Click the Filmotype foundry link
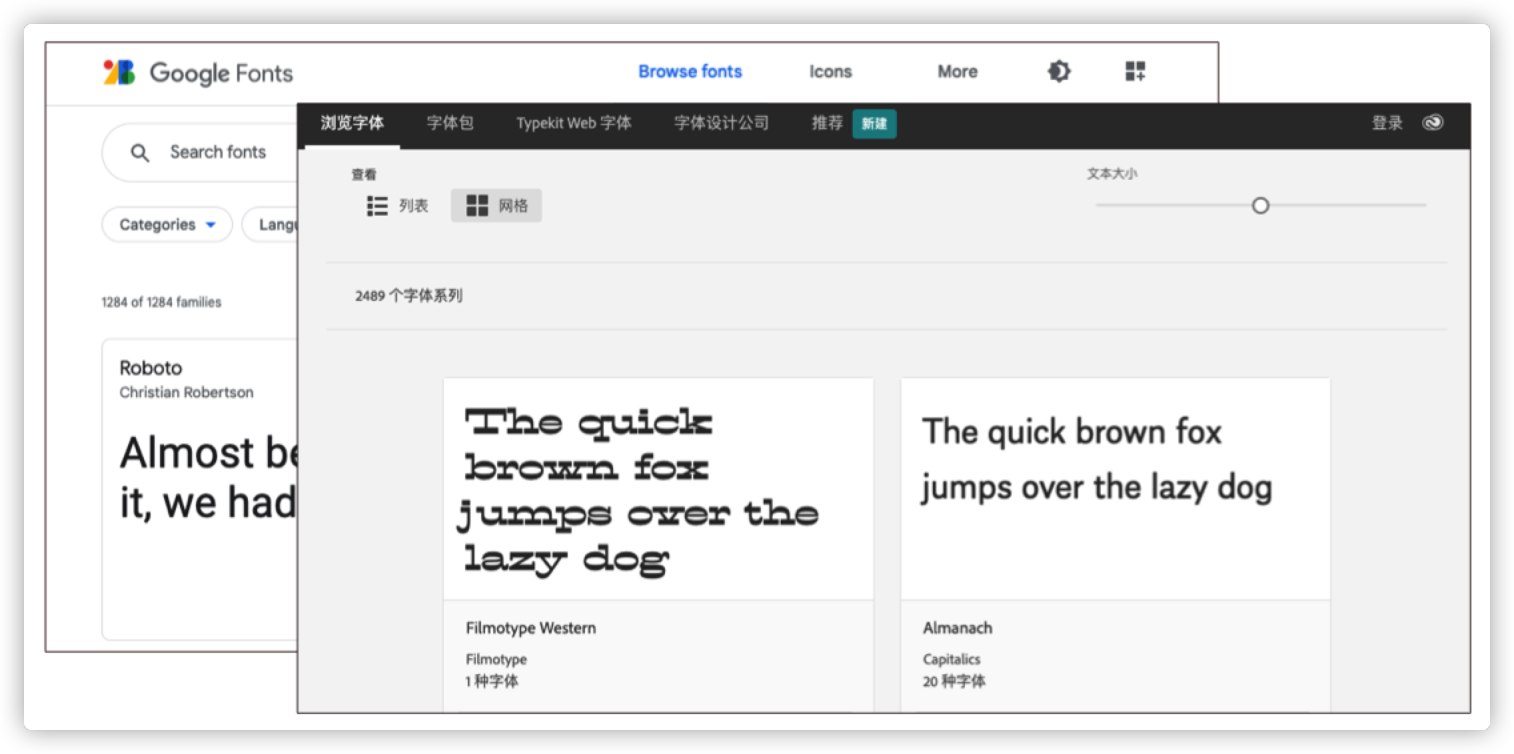 (x=496, y=659)
